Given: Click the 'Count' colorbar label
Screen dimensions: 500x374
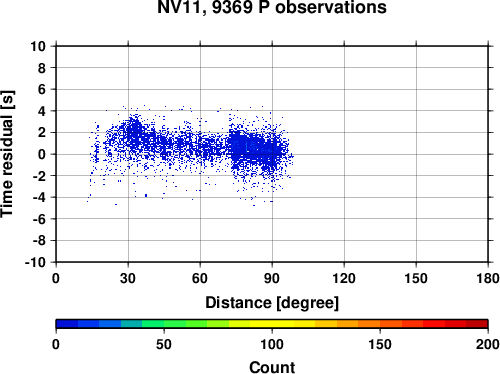Looking at the screenshot, I should (272, 367).
